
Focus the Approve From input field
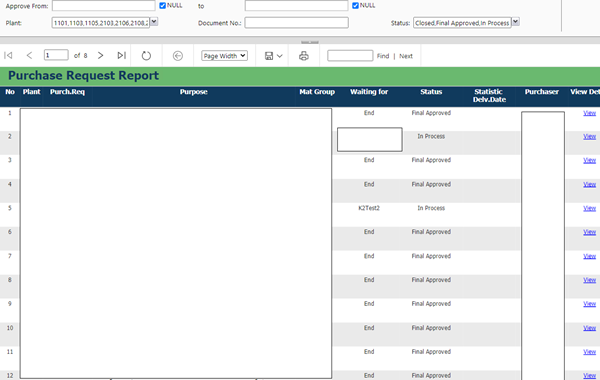104,5
